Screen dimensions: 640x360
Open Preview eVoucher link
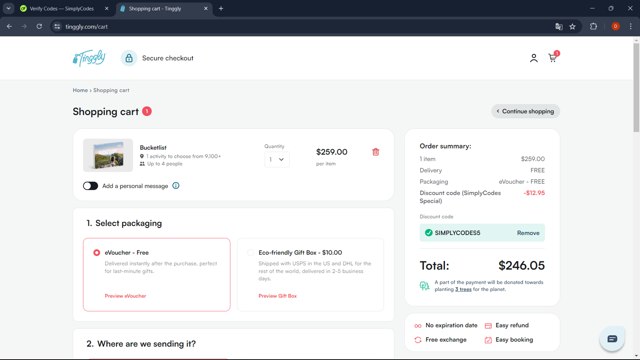(125, 296)
